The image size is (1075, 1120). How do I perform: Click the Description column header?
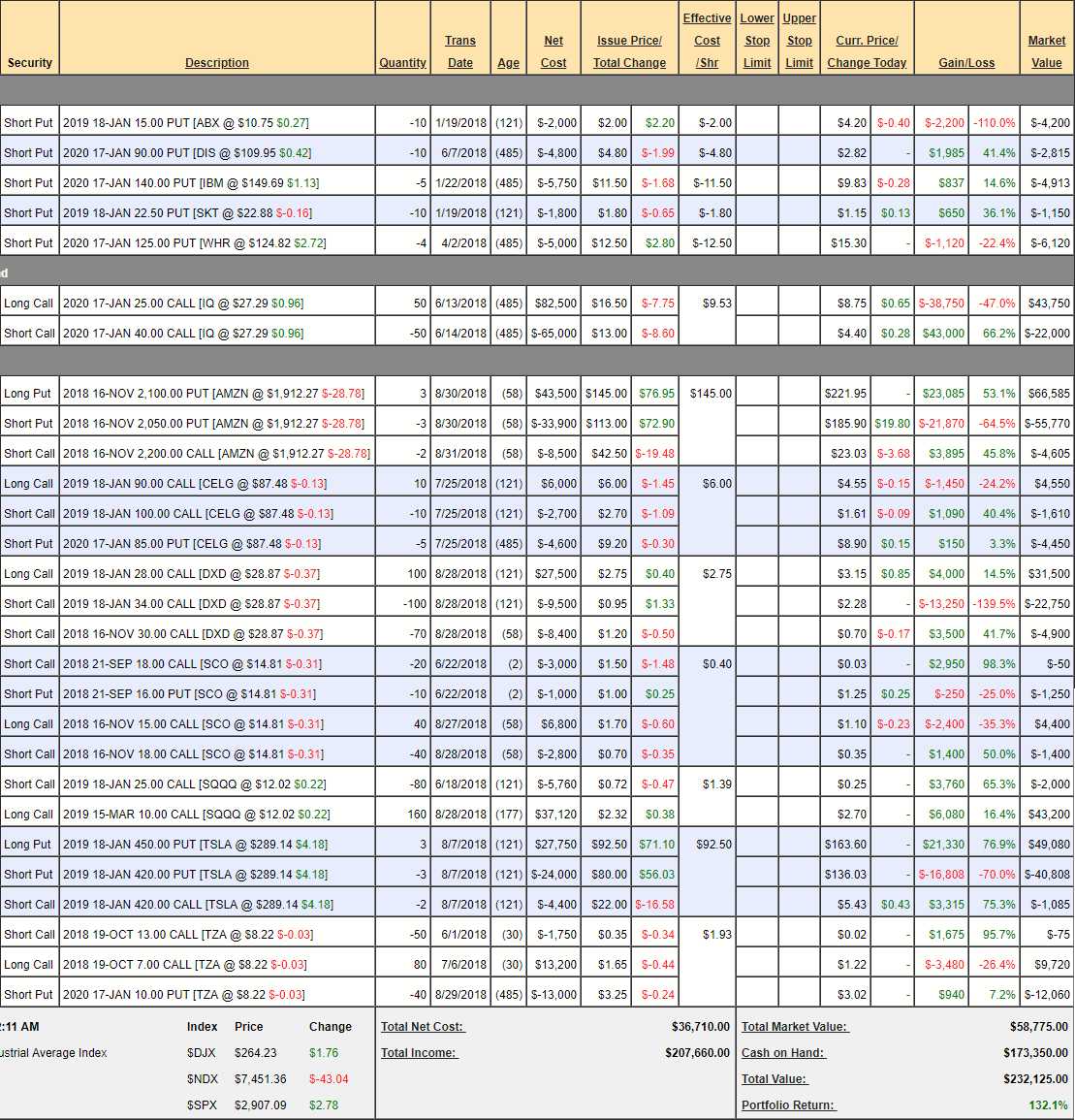(216, 63)
